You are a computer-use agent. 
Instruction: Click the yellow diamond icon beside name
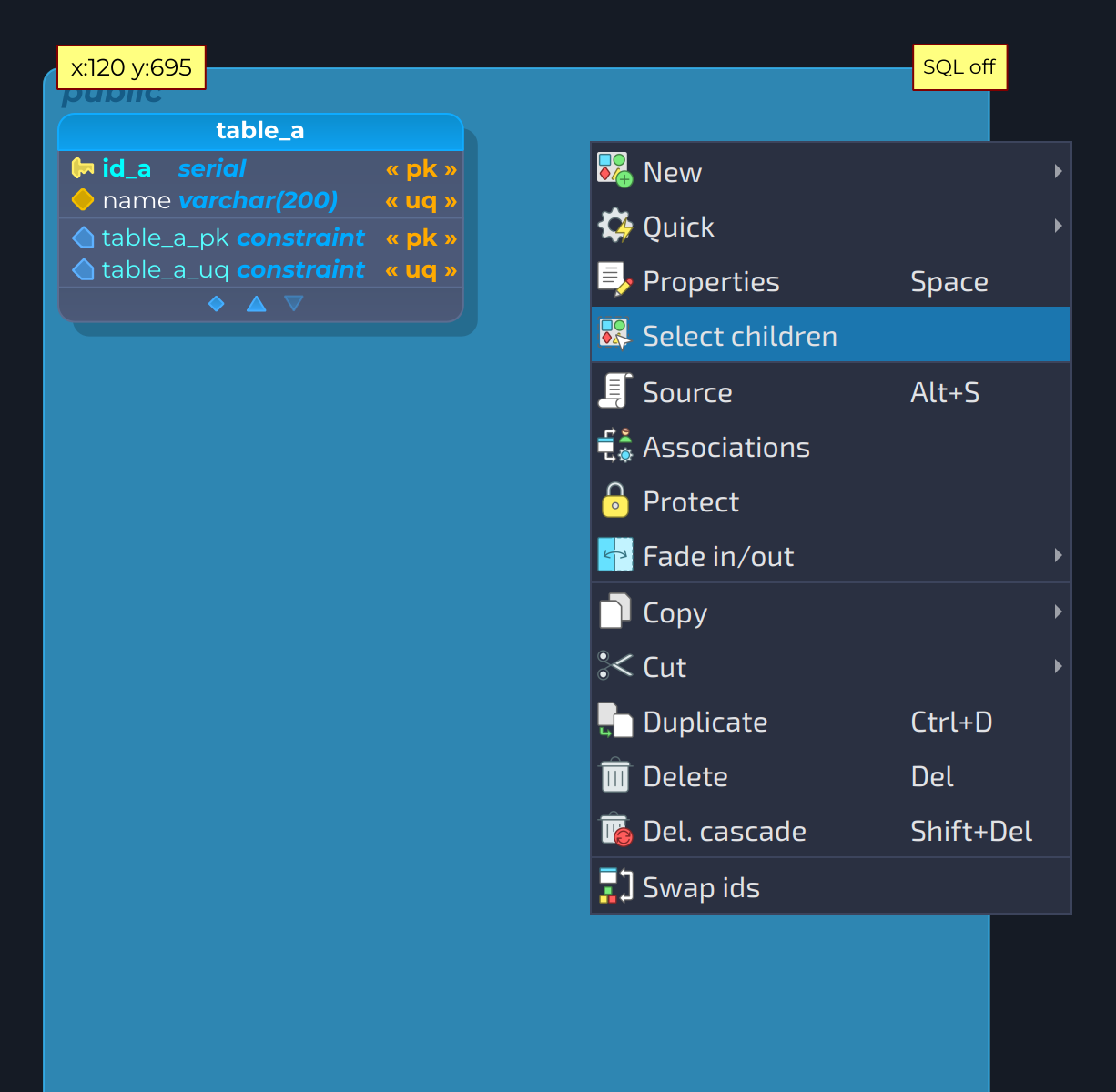tap(83, 199)
